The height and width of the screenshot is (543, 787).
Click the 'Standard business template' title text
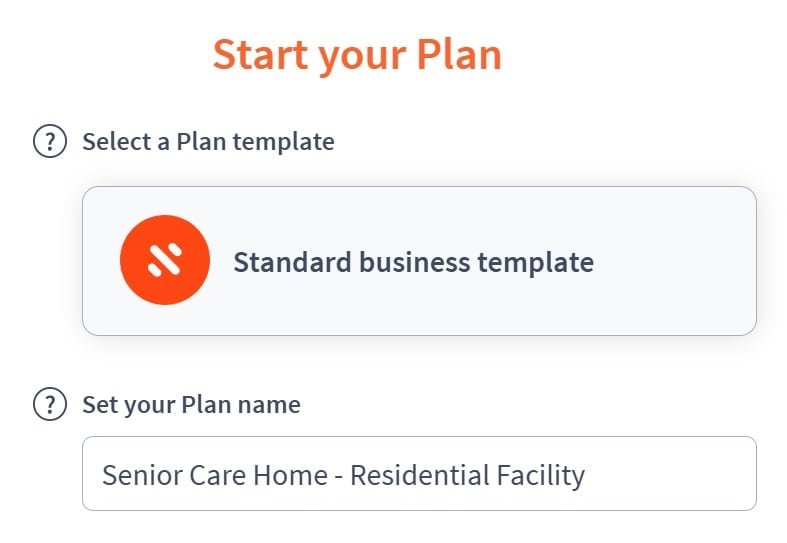414,262
